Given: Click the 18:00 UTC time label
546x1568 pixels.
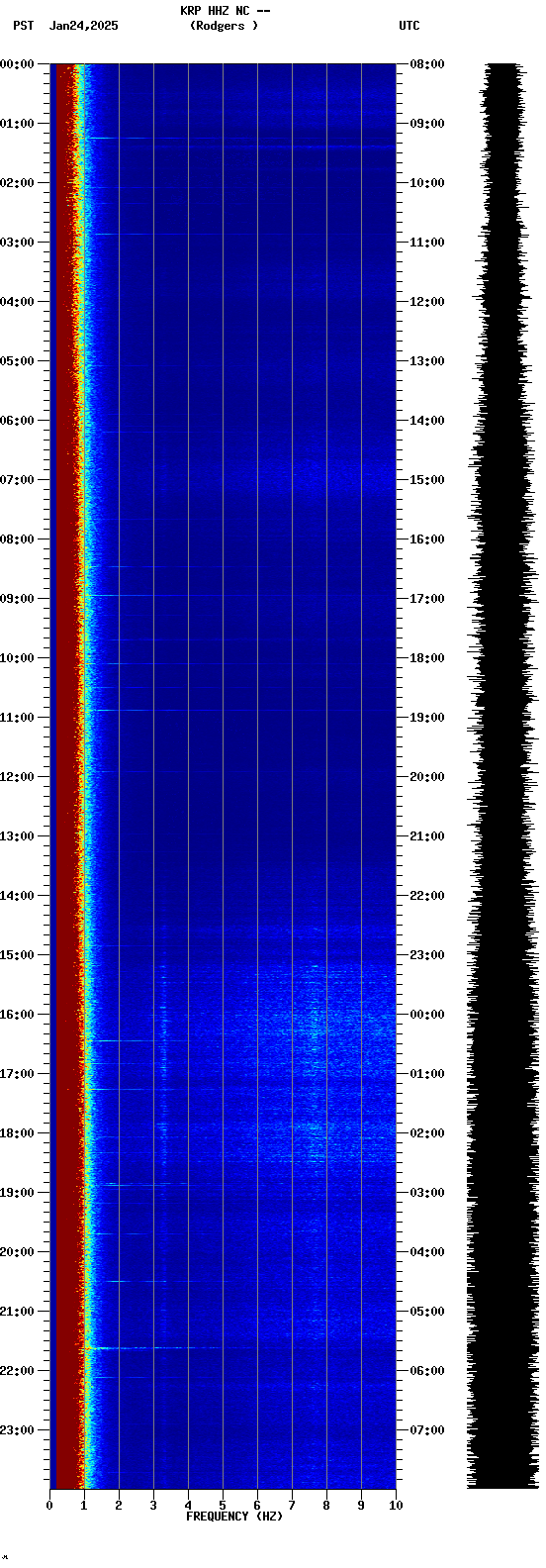Looking at the screenshot, I should click(427, 658).
